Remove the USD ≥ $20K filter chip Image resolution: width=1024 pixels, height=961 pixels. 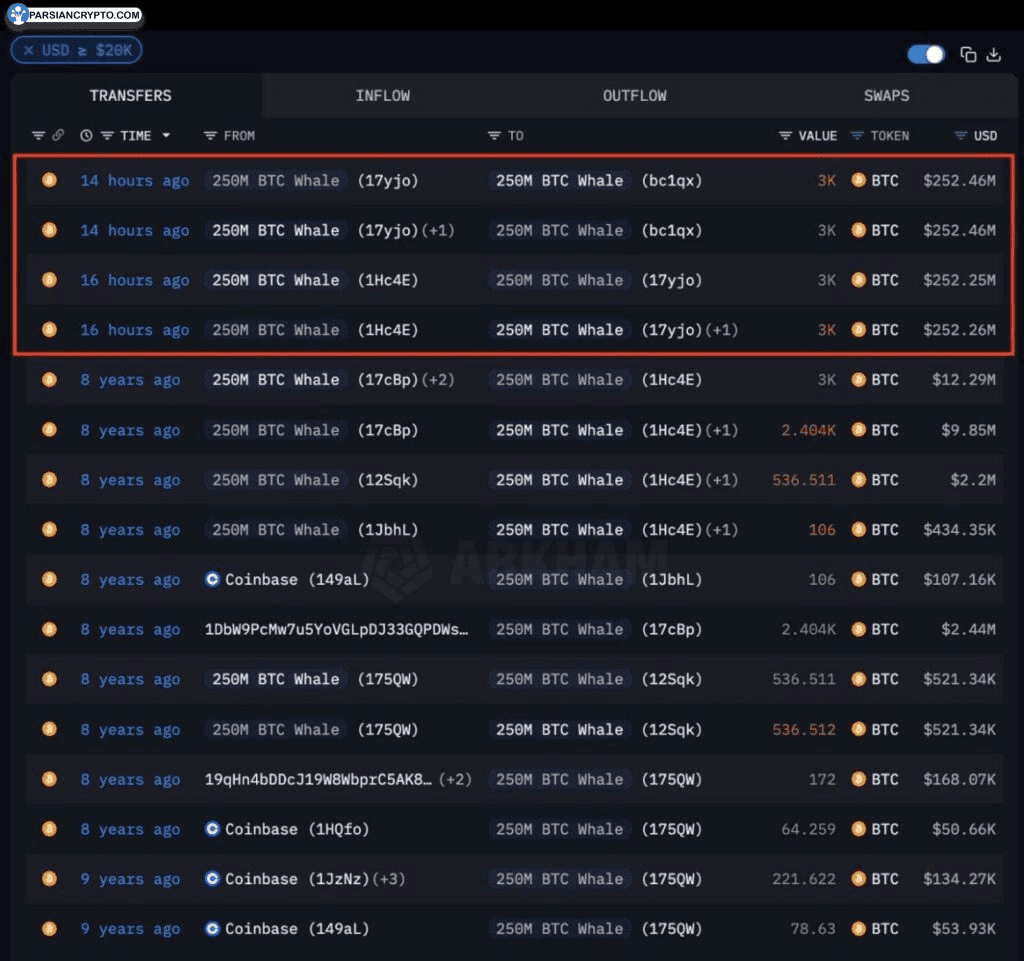click(29, 50)
